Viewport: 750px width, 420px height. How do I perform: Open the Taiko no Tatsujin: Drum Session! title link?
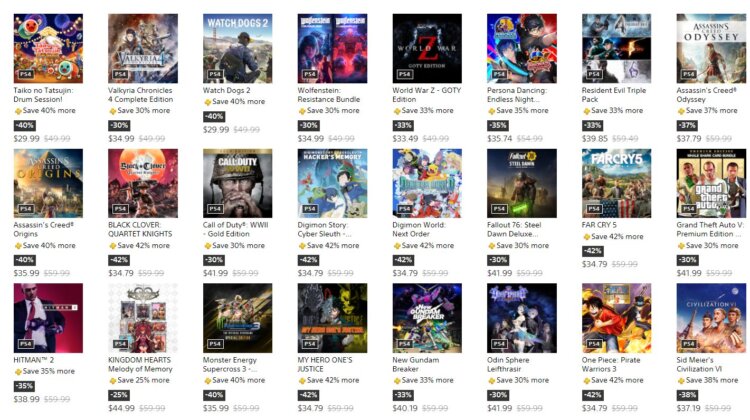coord(43,95)
